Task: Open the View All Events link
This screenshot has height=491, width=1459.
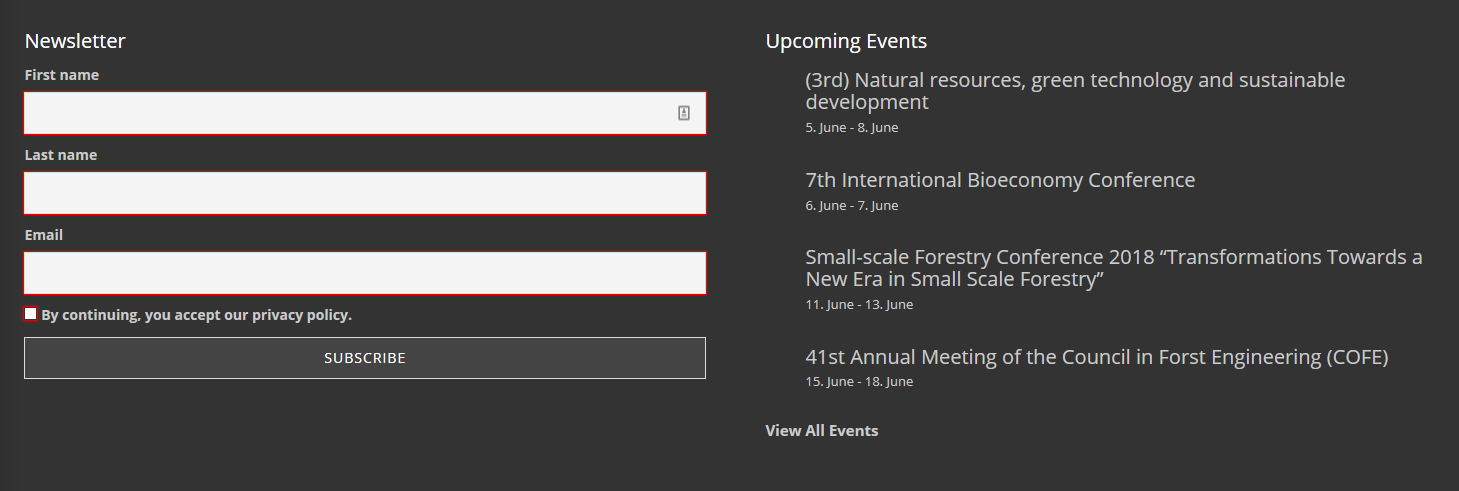Action: pyautogui.click(x=822, y=431)
